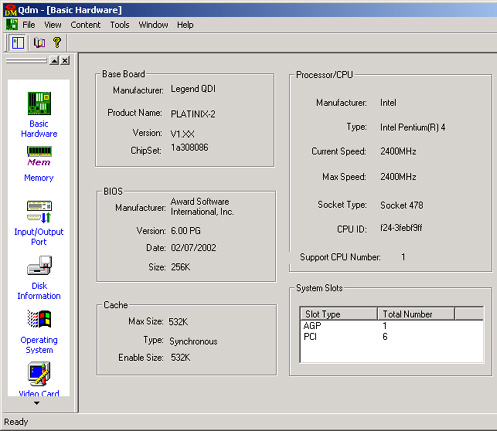497x431 pixels.
Task: Click the Qdm application title icon
Action: coord(10,10)
